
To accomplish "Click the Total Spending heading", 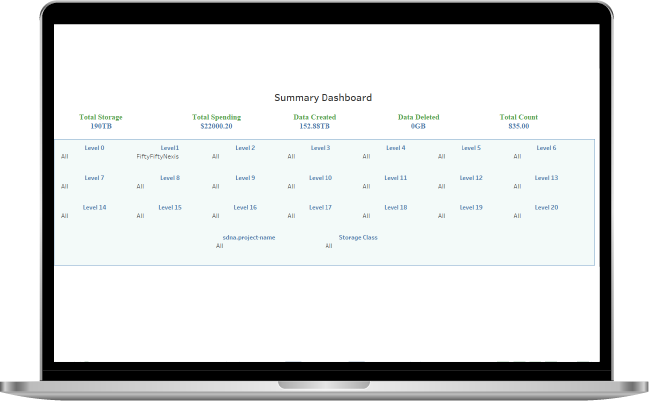I will point(216,117).
